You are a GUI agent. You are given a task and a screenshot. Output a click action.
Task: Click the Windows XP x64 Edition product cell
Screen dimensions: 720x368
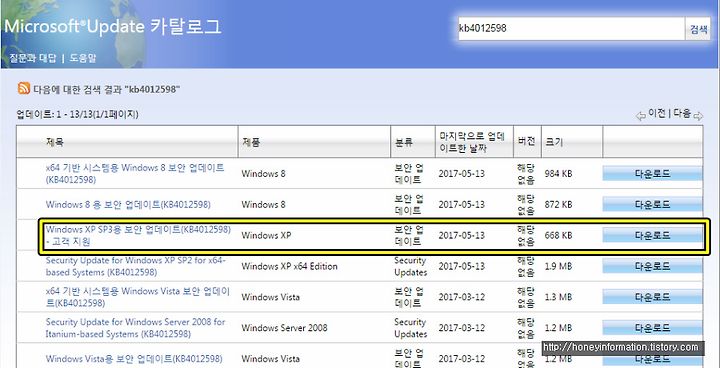pyautogui.click(x=289, y=266)
